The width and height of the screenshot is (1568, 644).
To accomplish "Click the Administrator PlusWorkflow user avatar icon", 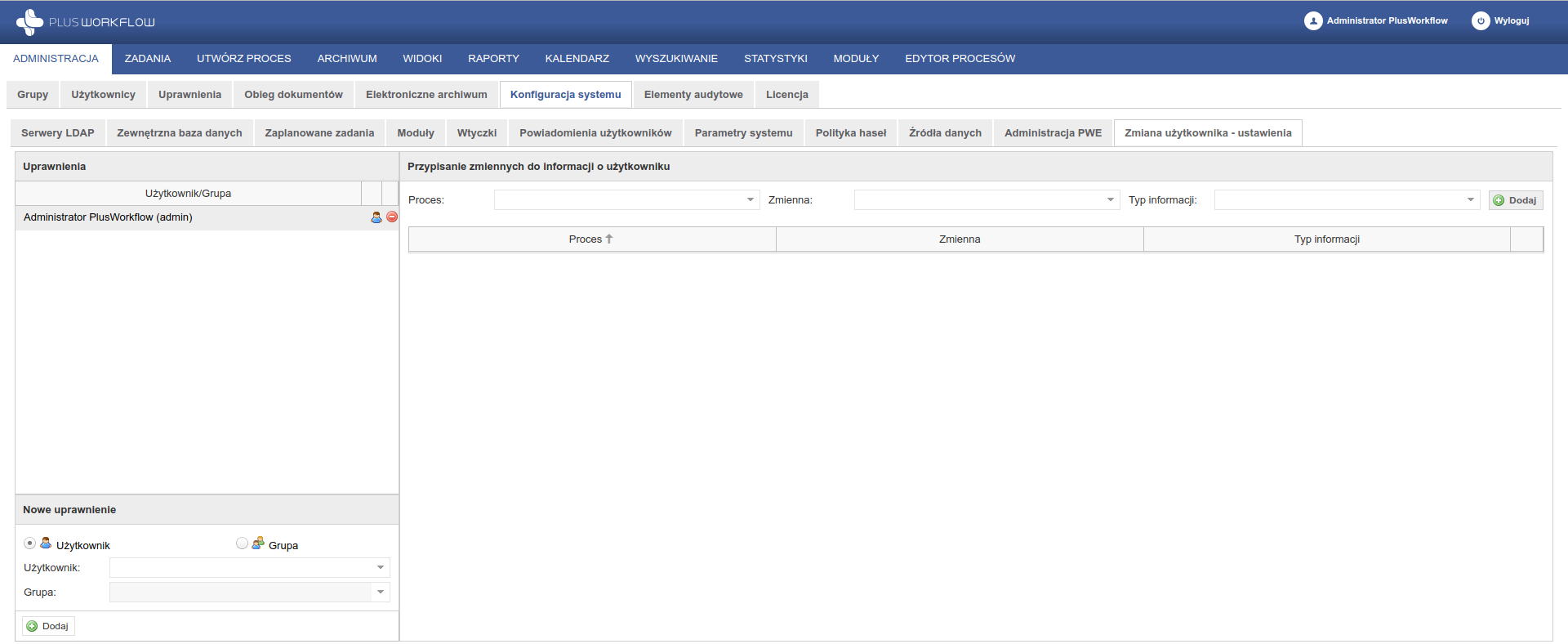I will pos(1312,21).
